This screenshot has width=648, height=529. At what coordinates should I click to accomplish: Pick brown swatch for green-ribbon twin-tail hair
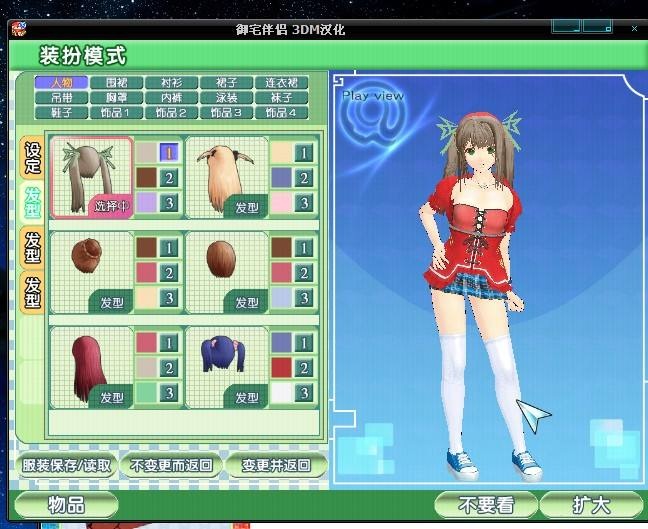pyautogui.click(x=146, y=178)
